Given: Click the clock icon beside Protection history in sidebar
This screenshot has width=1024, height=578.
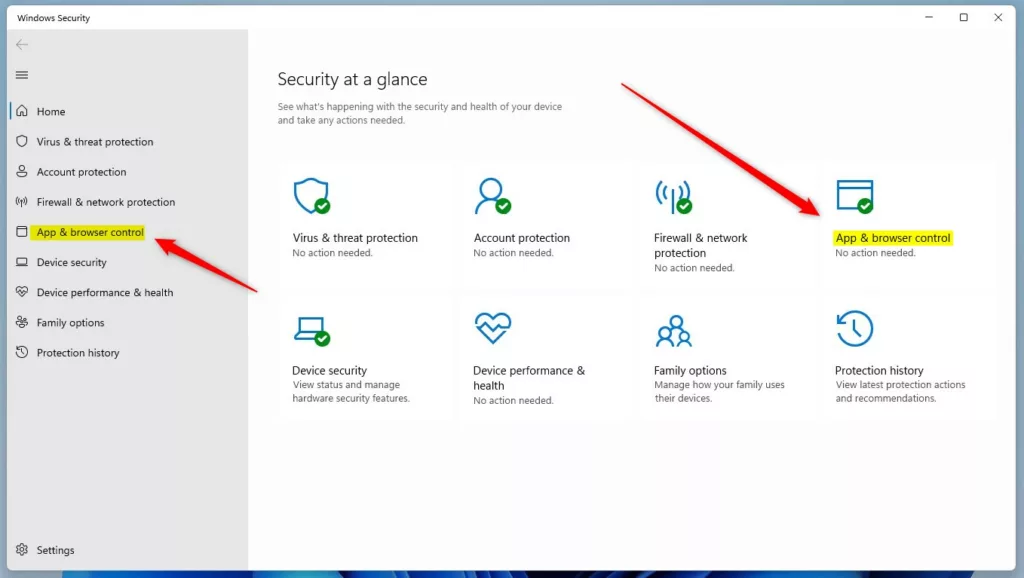Looking at the screenshot, I should pos(22,352).
